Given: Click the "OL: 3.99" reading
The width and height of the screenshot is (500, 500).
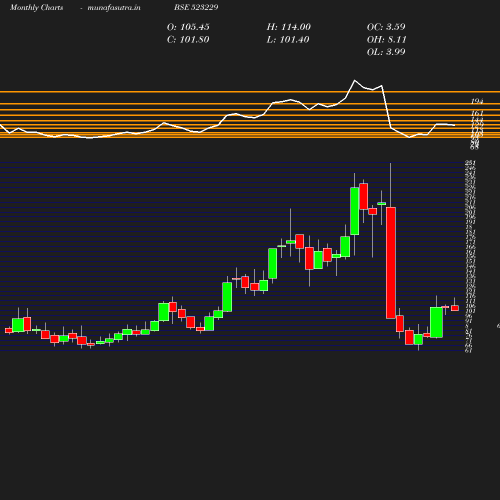Looking at the screenshot, I should (386, 52).
